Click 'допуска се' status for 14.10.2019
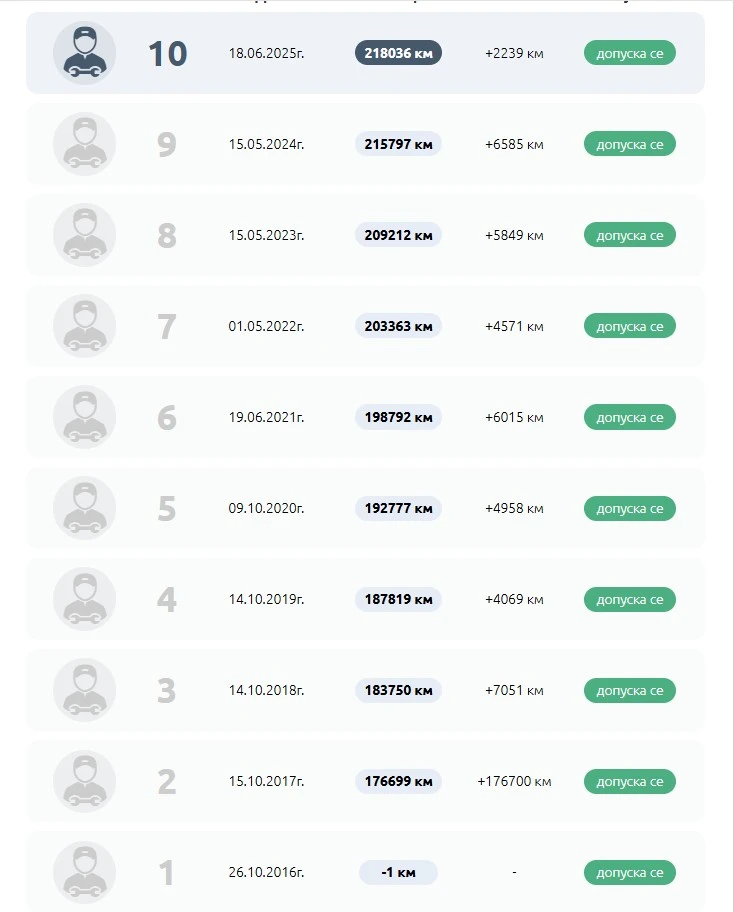This screenshot has width=734, height=912. tap(629, 599)
